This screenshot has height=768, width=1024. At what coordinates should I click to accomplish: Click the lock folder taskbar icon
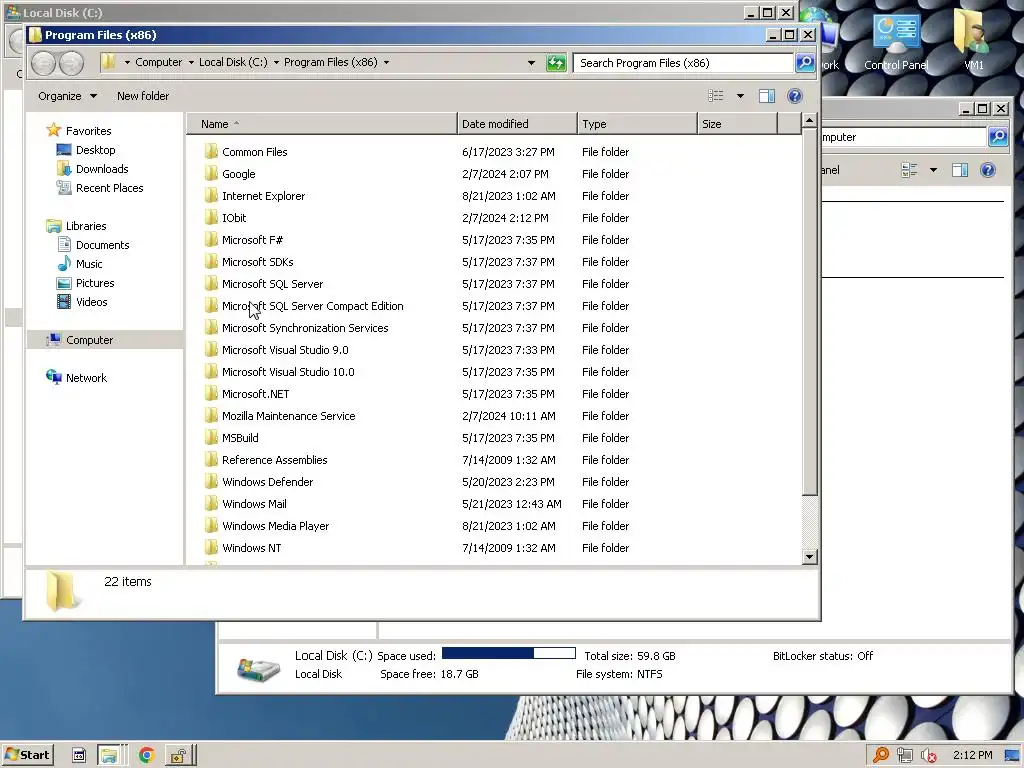(178, 756)
